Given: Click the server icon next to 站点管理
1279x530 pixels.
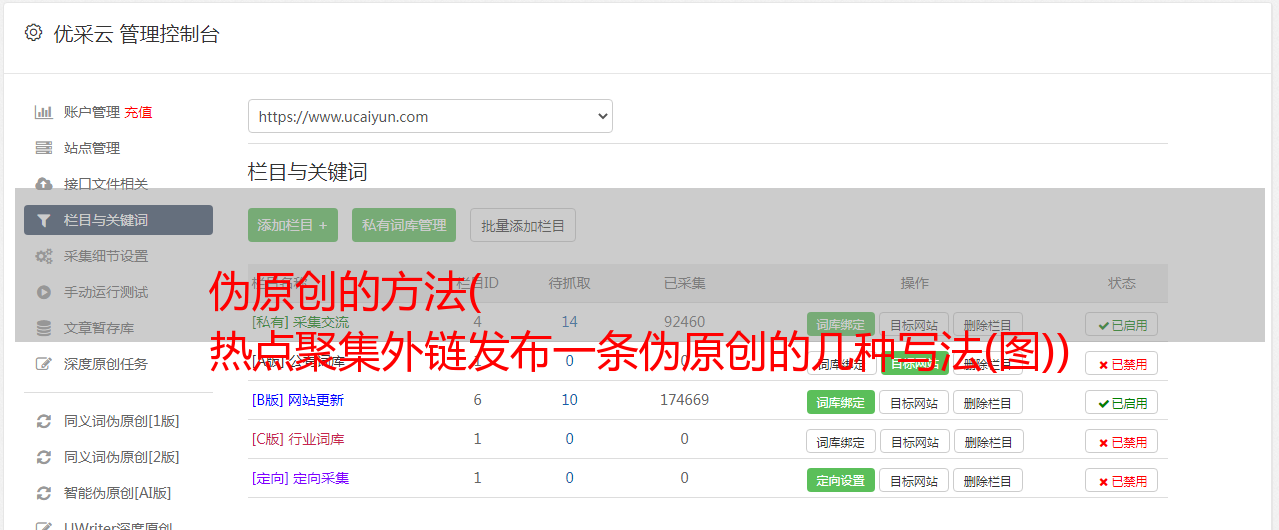Looking at the screenshot, I should point(44,148).
